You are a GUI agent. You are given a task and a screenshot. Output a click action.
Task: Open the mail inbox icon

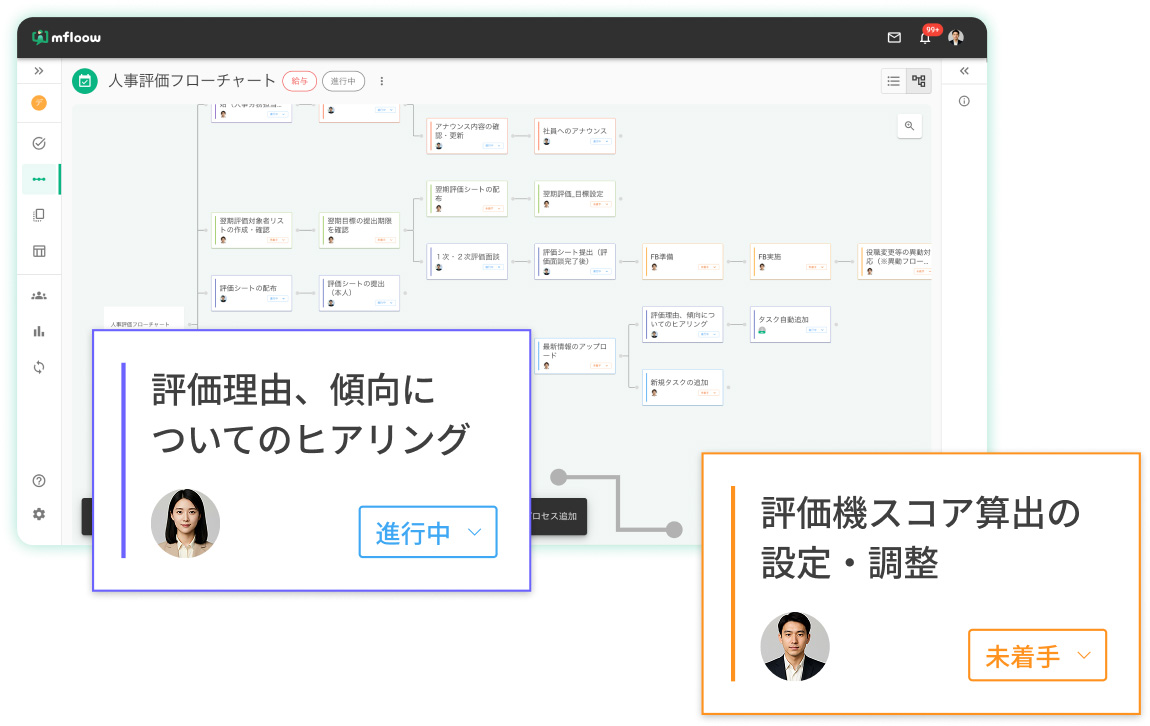tap(894, 37)
